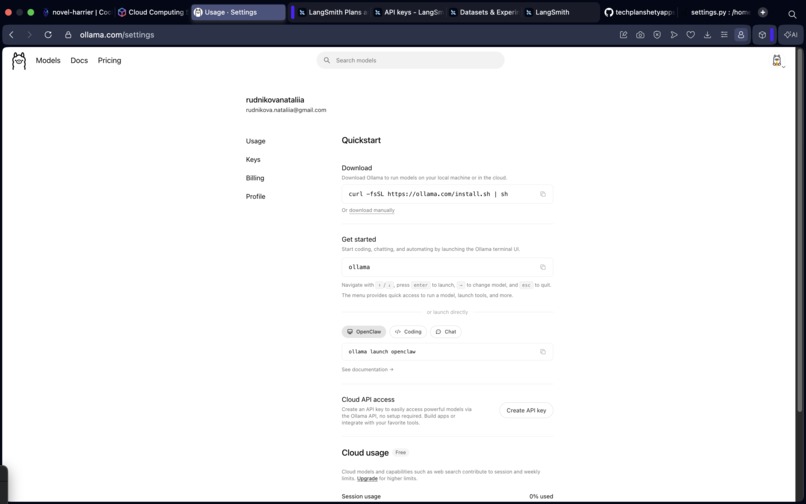Select Keys in settings sidebar
This screenshot has width=806, height=504.
pos(253,159)
